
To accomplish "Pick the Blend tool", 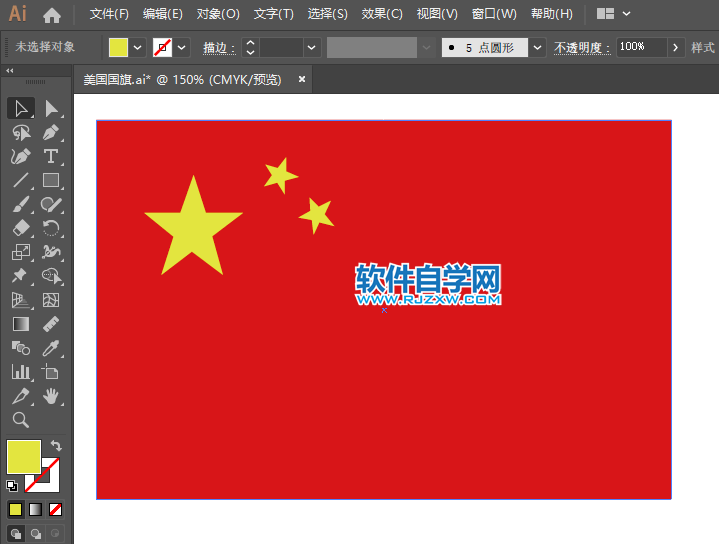I will (21, 348).
